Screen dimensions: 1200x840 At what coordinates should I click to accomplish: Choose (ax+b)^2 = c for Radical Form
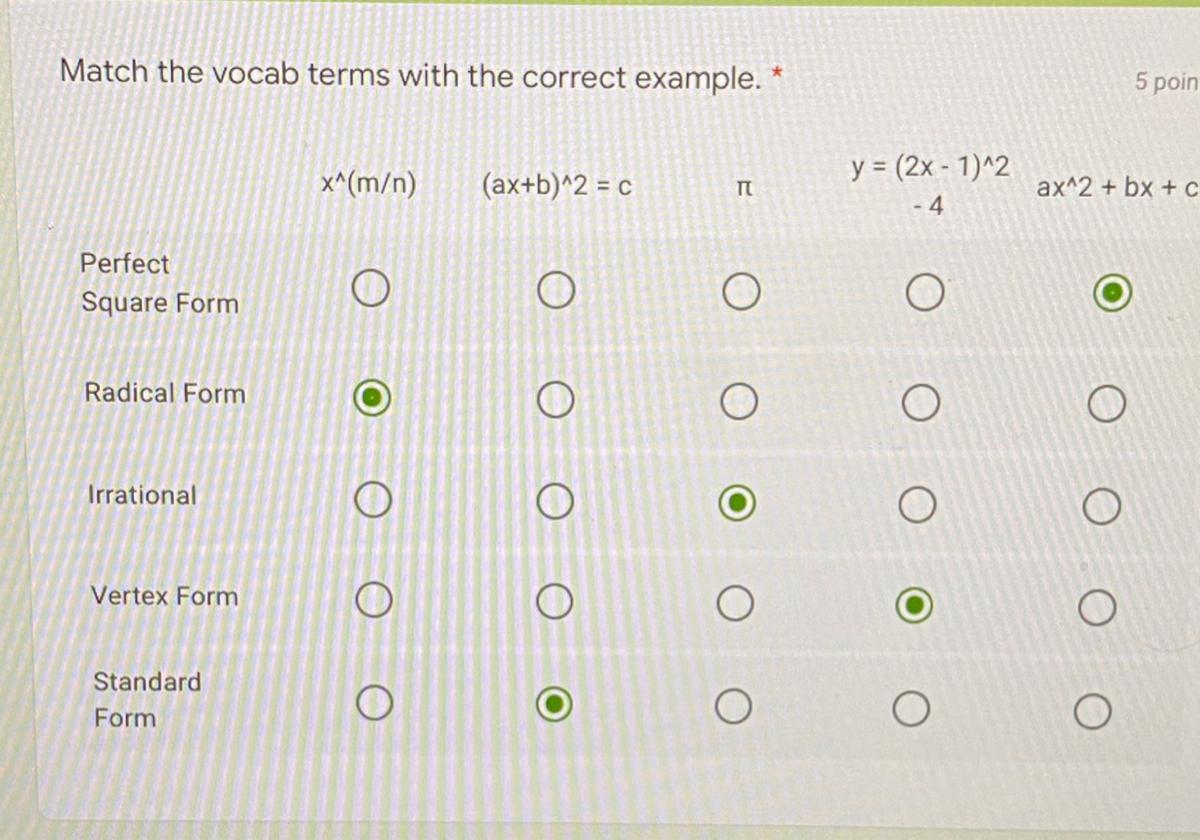click(x=555, y=401)
